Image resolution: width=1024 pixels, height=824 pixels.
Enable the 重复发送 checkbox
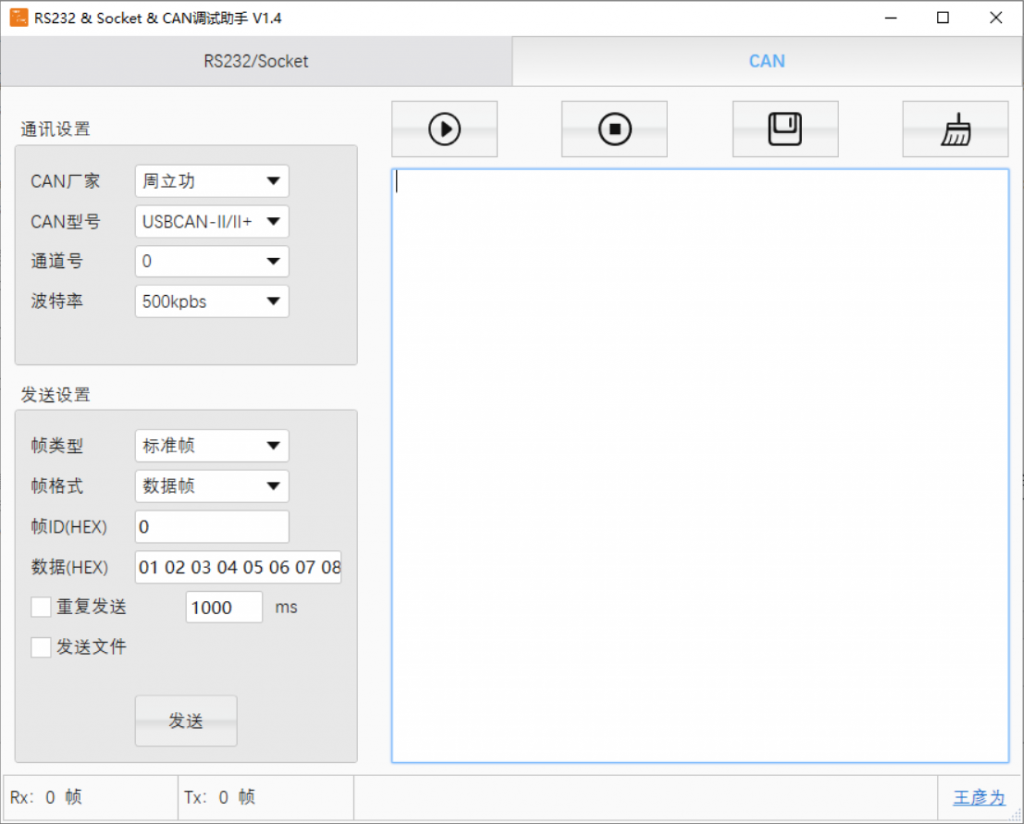(x=41, y=607)
